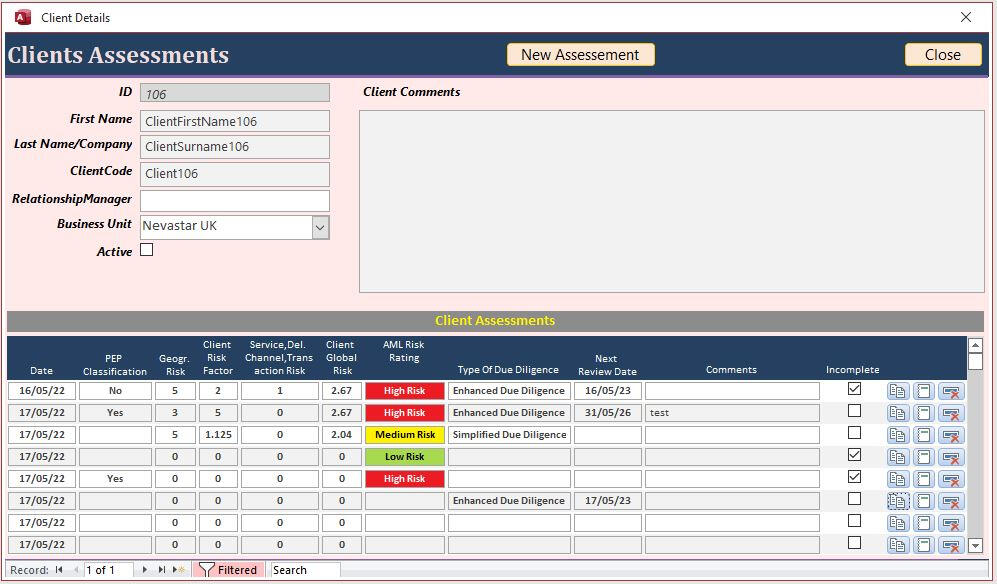This screenshot has height=584, width=997.
Task: Go to the first record using the navigation arrow
Action: (59, 570)
